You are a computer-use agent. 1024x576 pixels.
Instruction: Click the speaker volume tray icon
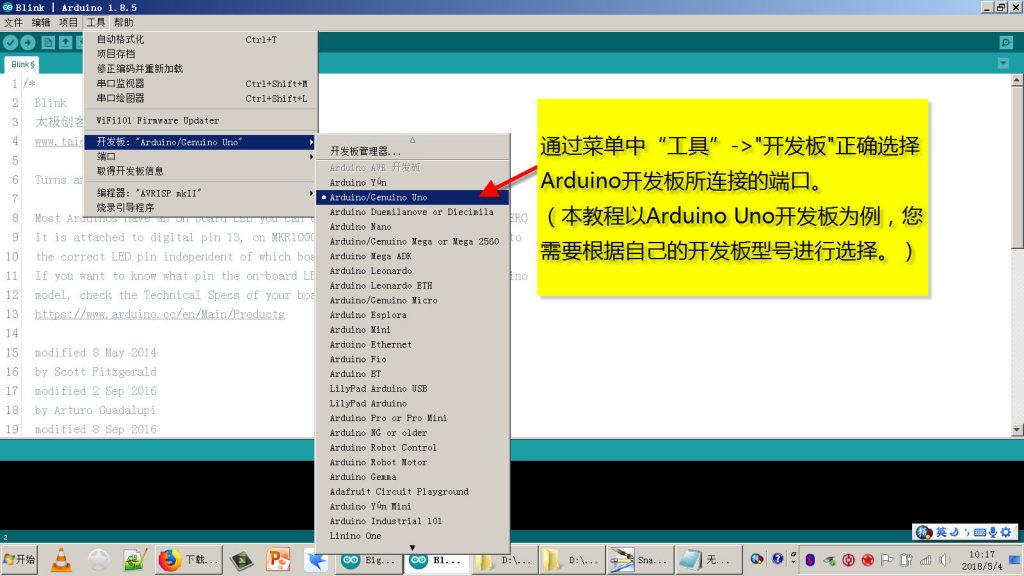tap(944, 560)
